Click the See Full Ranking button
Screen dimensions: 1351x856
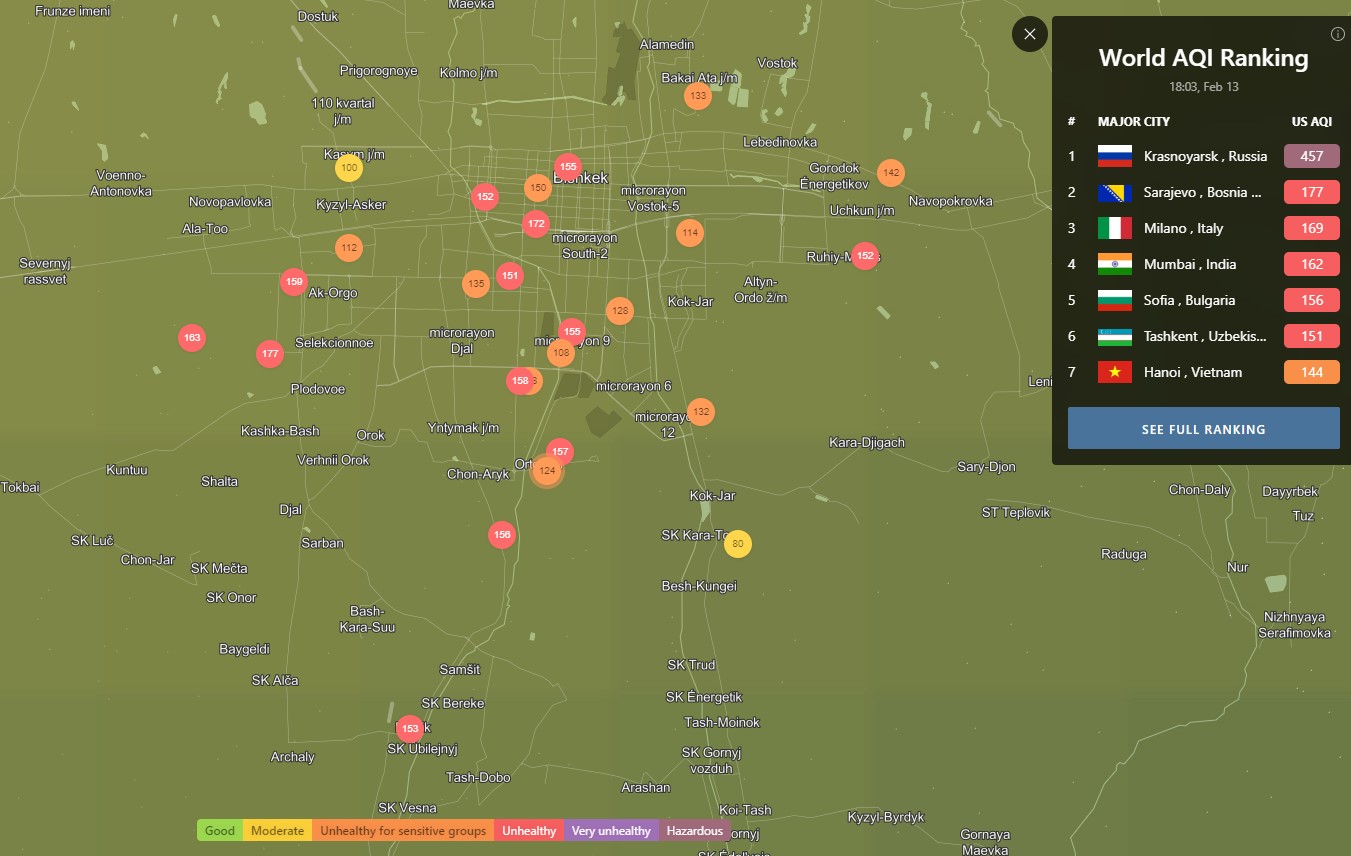(x=1203, y=429)
